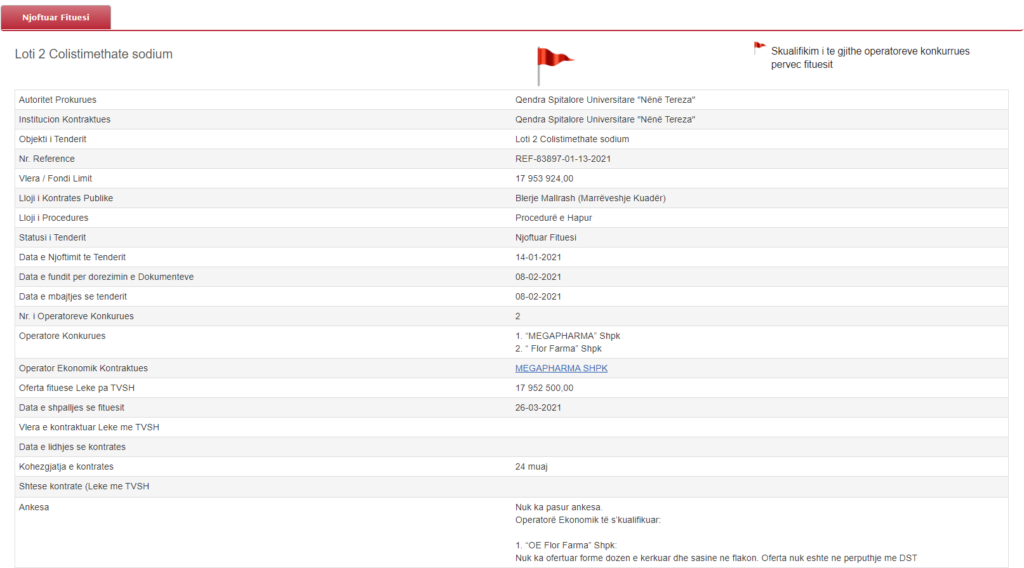Viewport: 1024px width, 568px height.
Task: Click the Skualifikim legend text beside small flag
Action: [x=869, y=57]
